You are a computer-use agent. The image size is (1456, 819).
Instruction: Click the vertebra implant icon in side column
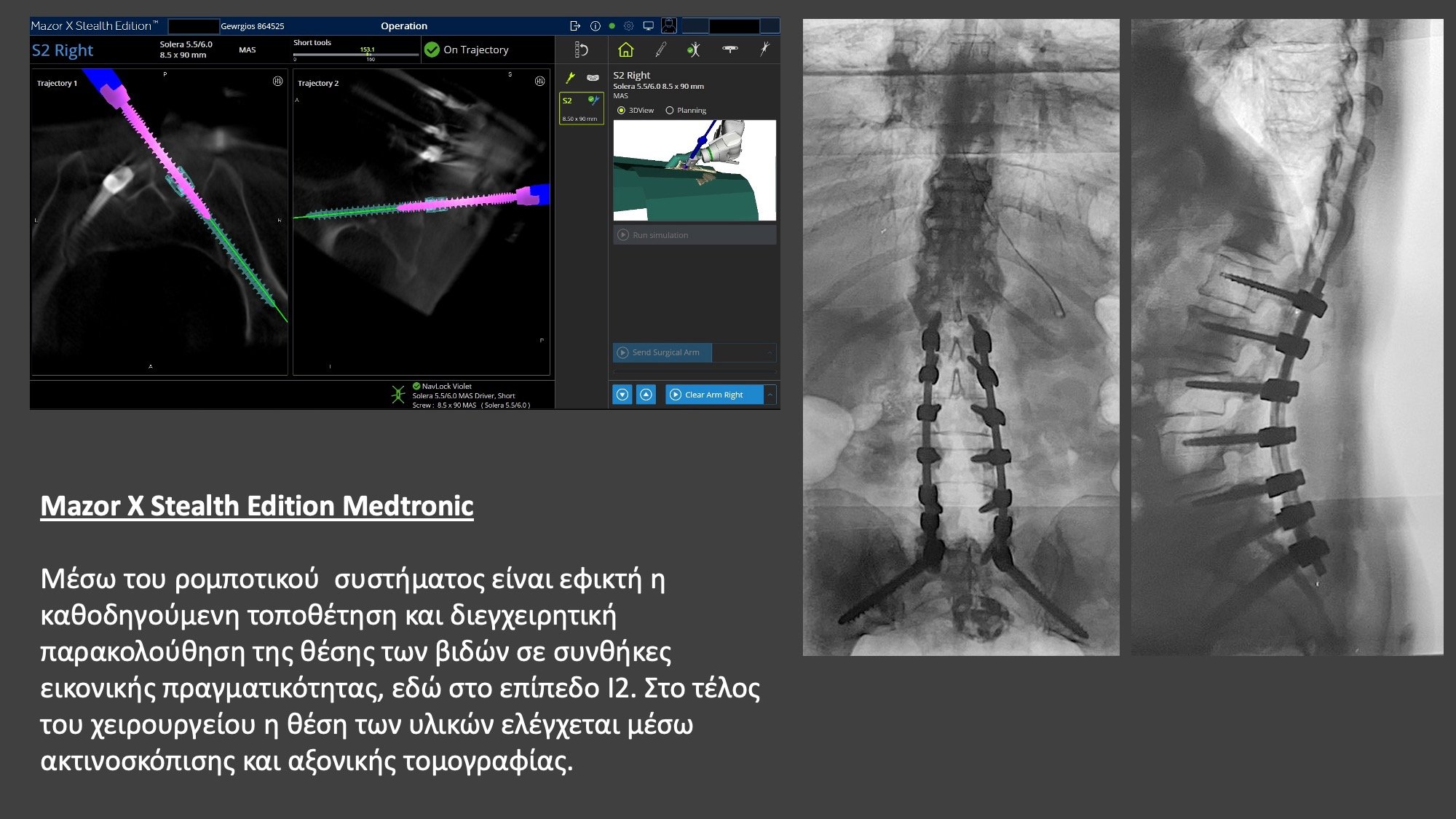[593, 77]
